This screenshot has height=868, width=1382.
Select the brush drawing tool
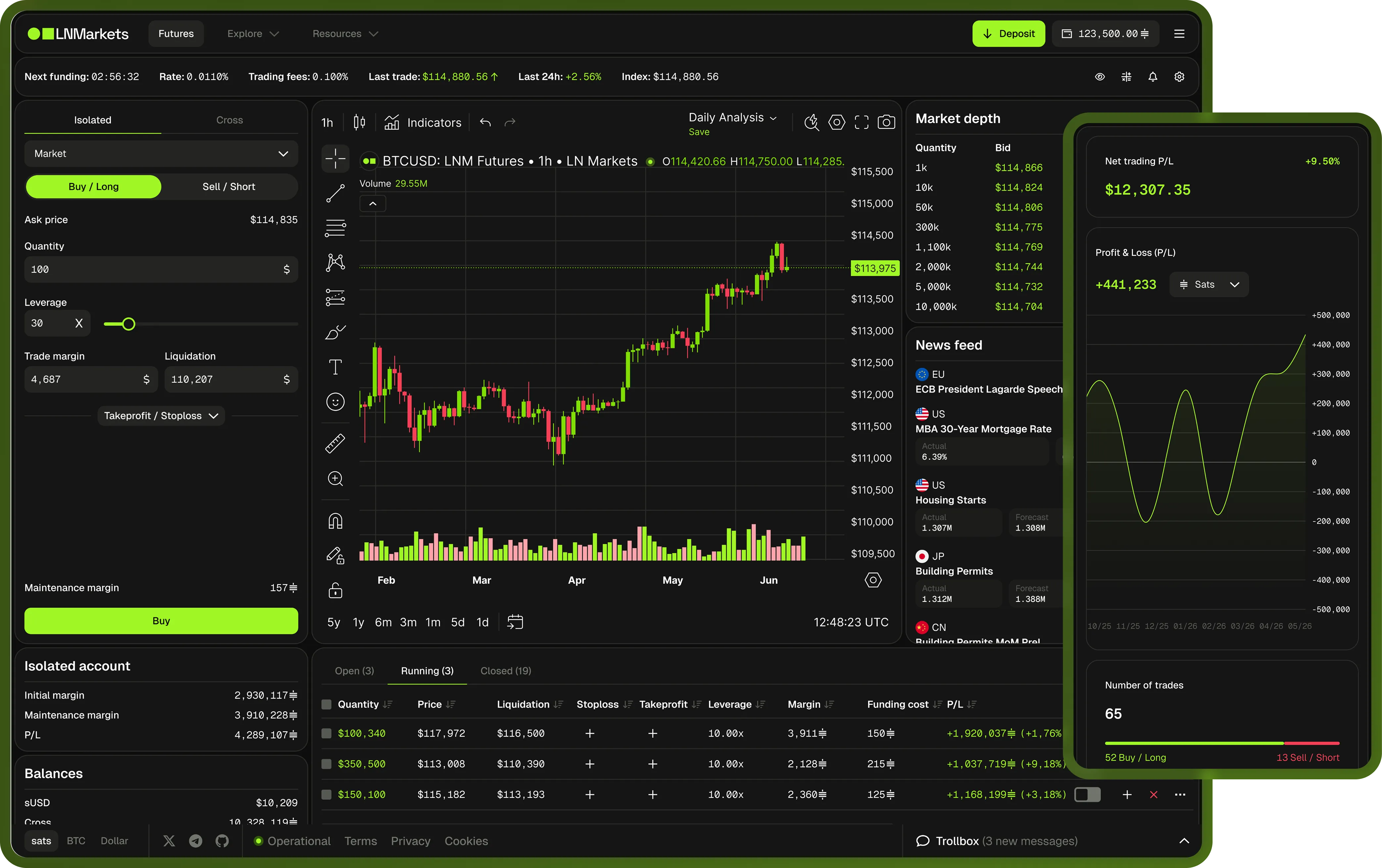pos(335,332)
